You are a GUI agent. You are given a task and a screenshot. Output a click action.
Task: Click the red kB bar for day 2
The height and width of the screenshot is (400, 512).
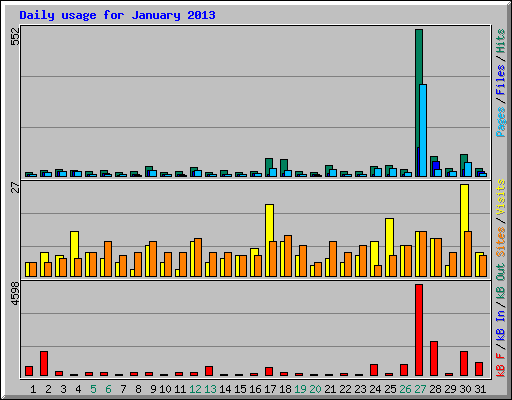(44, 363)
